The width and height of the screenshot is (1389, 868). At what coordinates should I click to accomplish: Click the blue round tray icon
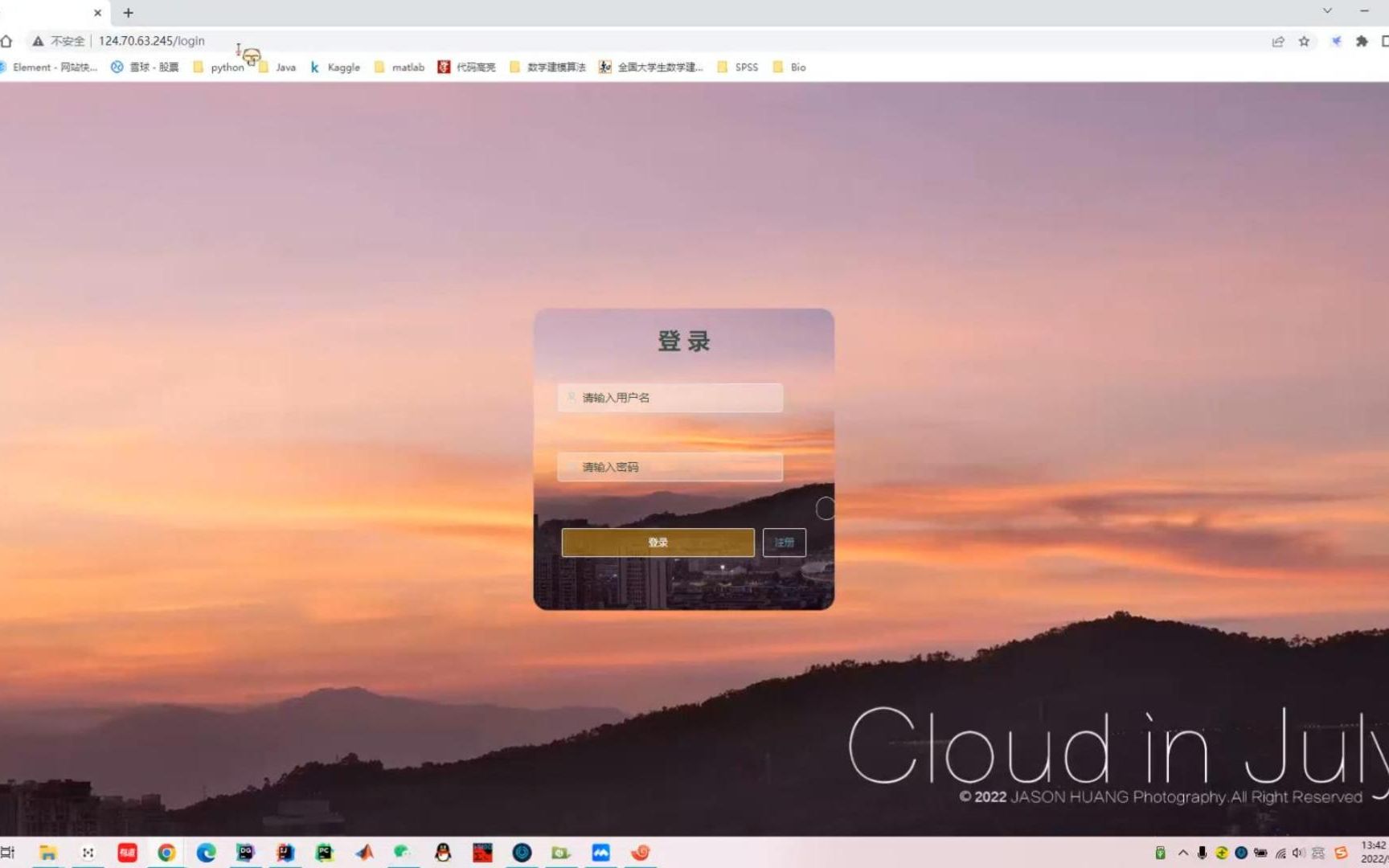pos(1241,853)
